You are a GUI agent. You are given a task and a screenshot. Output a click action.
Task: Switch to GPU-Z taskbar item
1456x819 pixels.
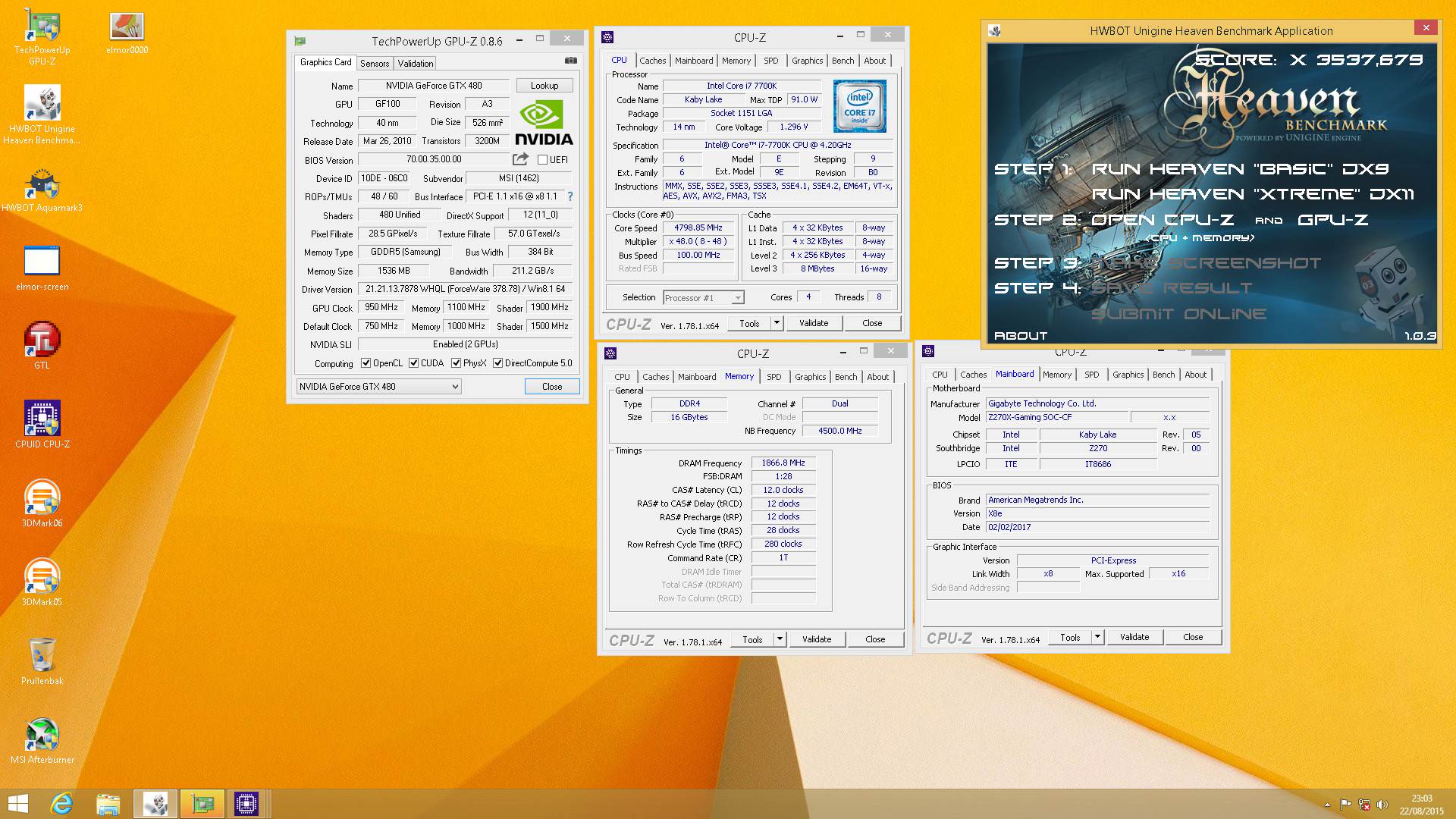(x=202, y=804)
